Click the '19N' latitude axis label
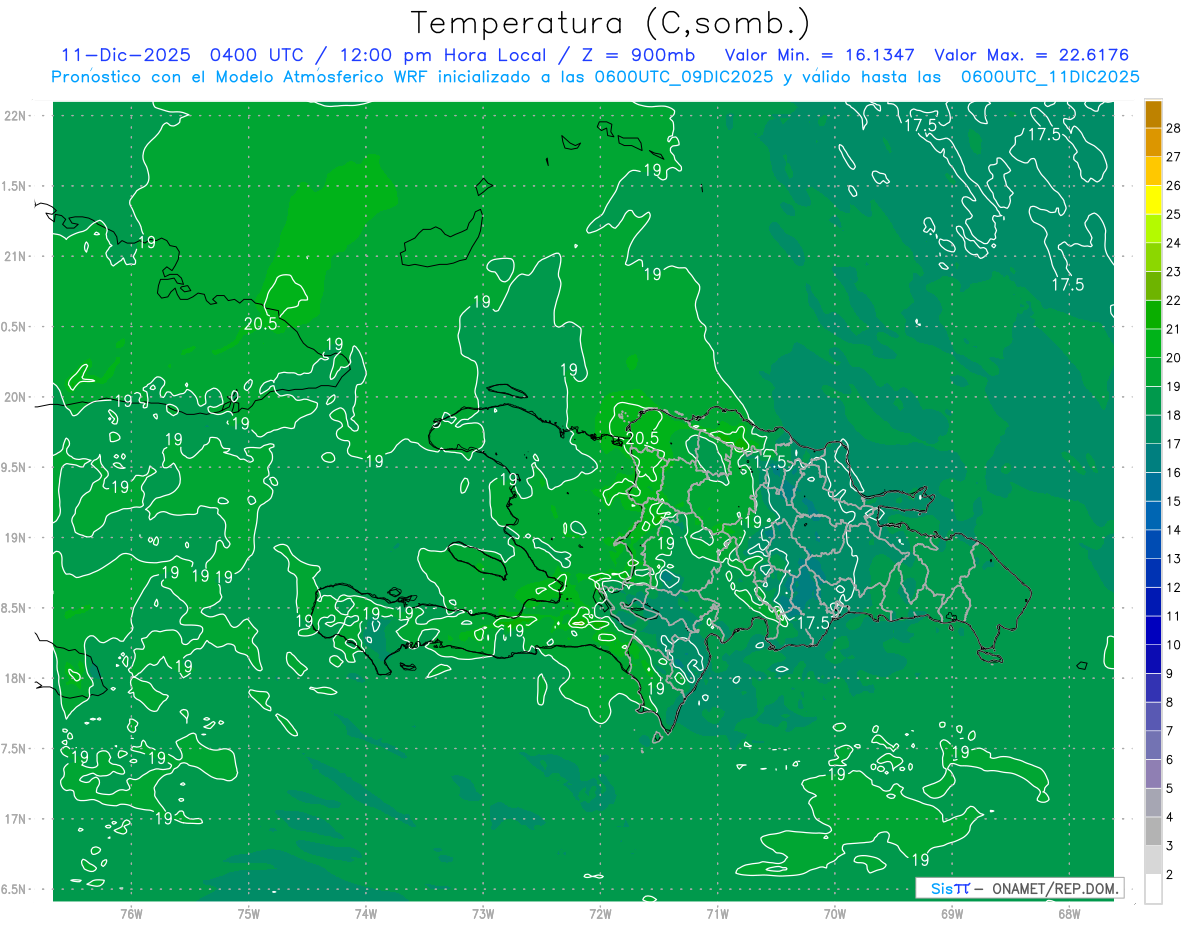The height and width of the screenshot is (927, 1200). click(15, 537)
